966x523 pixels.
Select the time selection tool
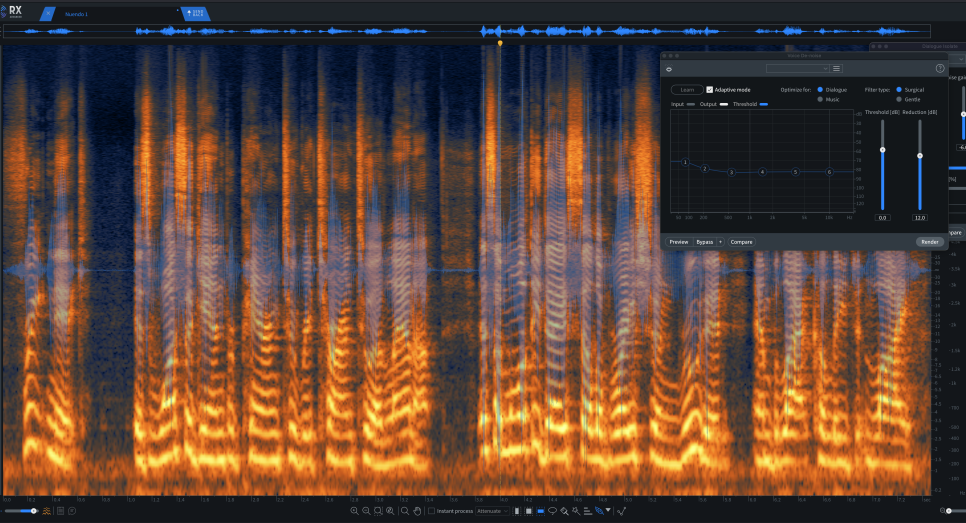pyautogui.click(x=517, y=511)
